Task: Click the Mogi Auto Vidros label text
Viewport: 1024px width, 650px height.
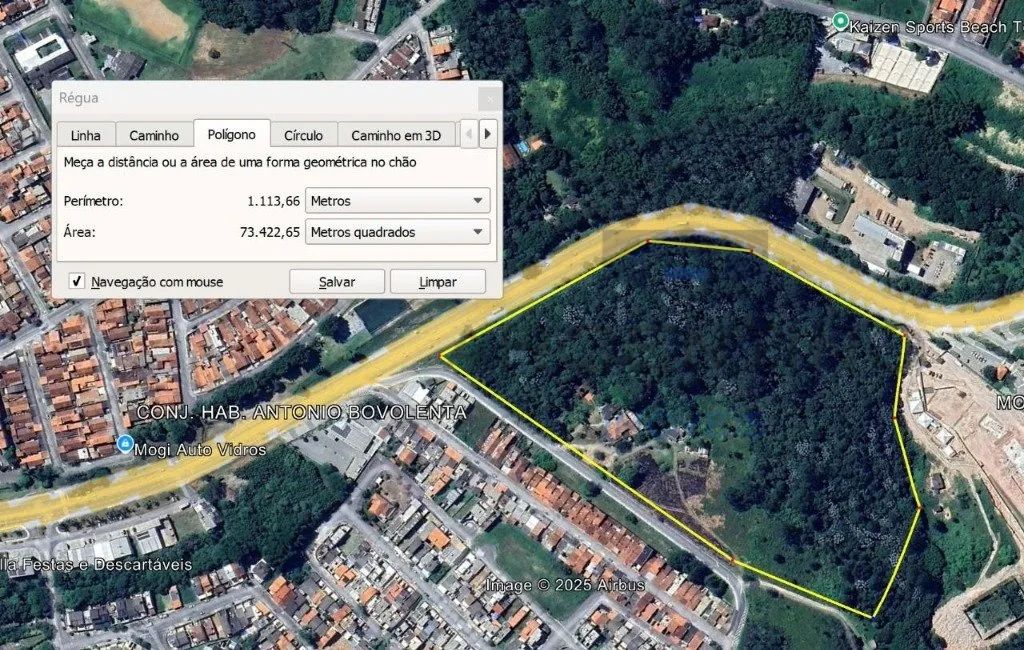Action: pyautogui.click(x=200, y=449)
